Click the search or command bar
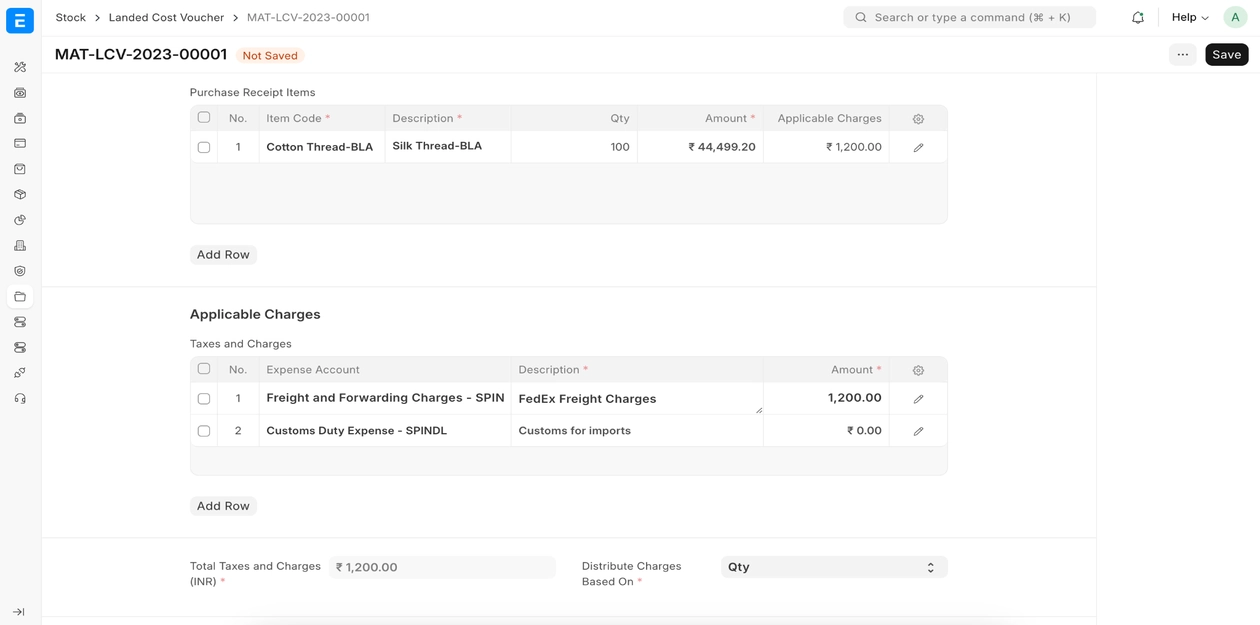This screenshot has height=625, width=1260. click(x=969, y=18)
